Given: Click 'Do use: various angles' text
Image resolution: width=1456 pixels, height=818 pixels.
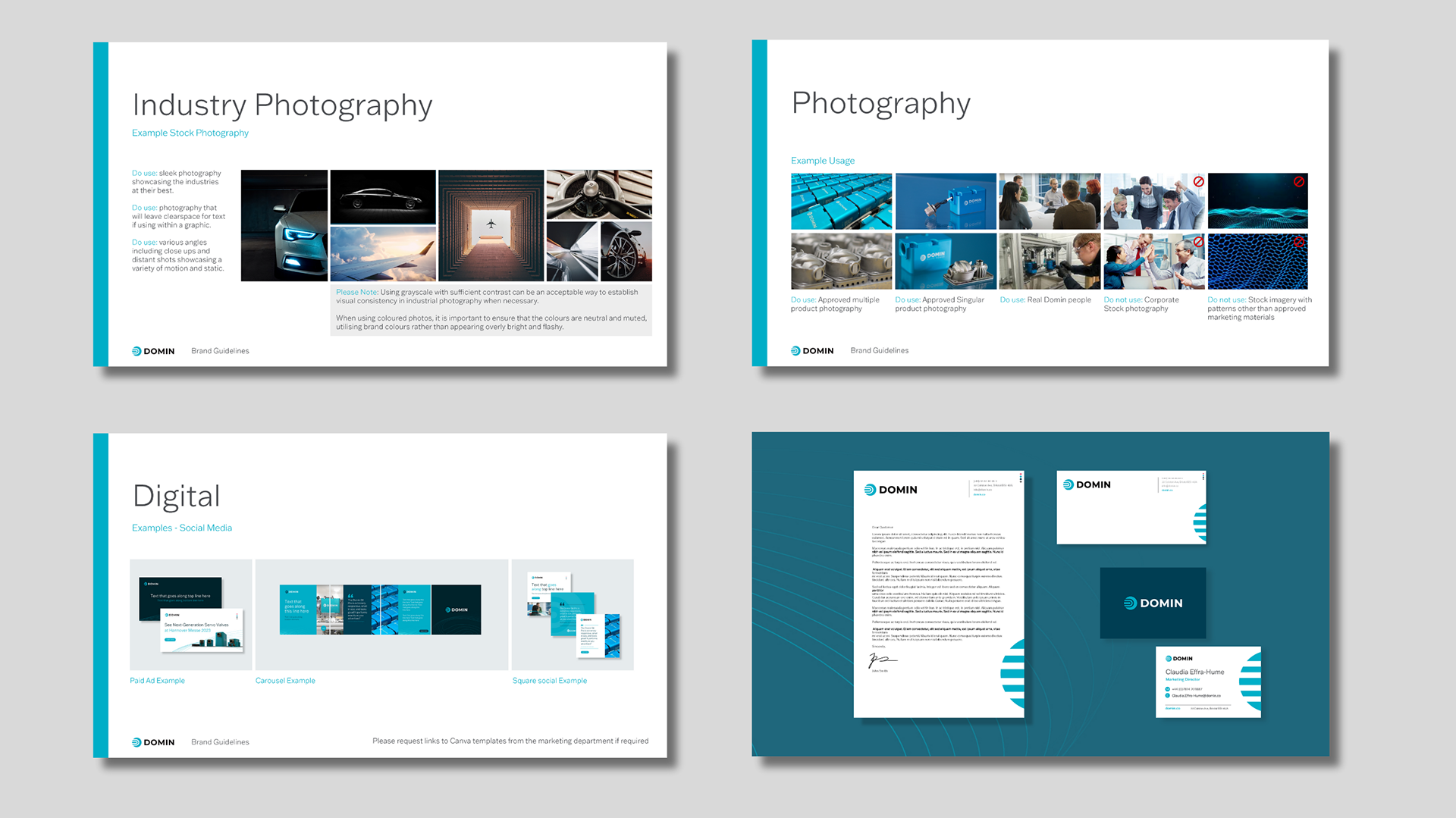Looking at the screenshot, I should coord(178,255).
